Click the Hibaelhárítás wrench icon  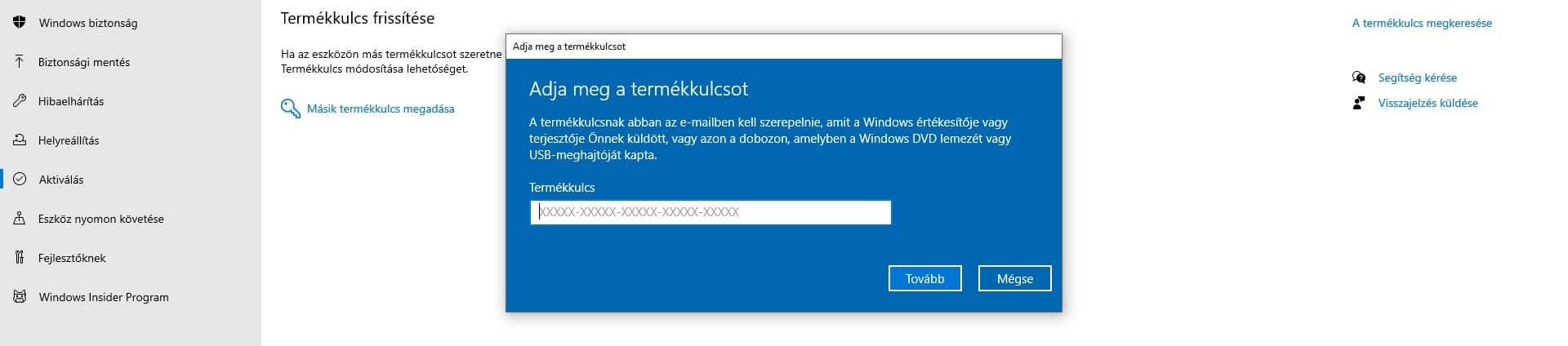click(x=20, y=101)
